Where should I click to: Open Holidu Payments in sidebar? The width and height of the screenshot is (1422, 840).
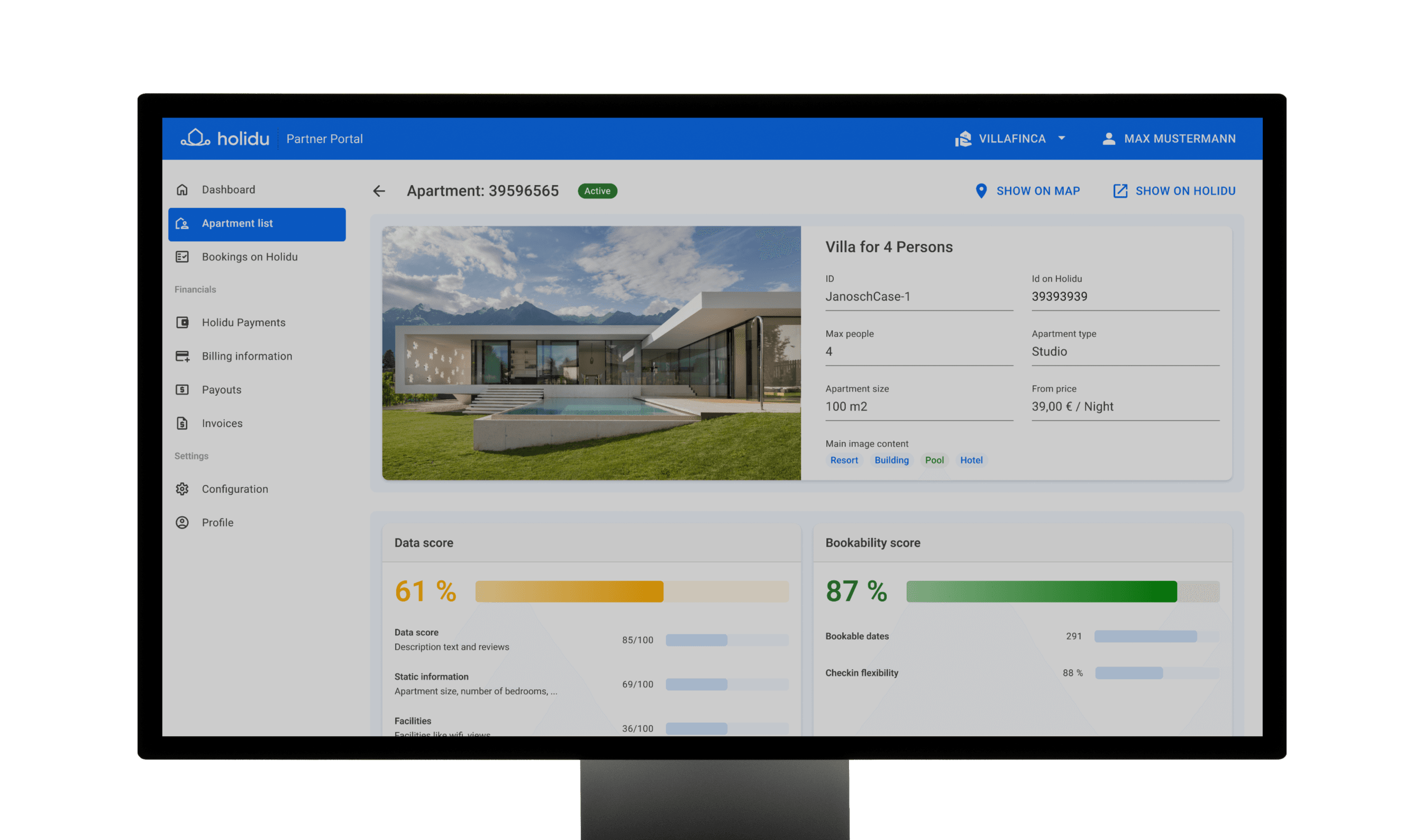243,323
